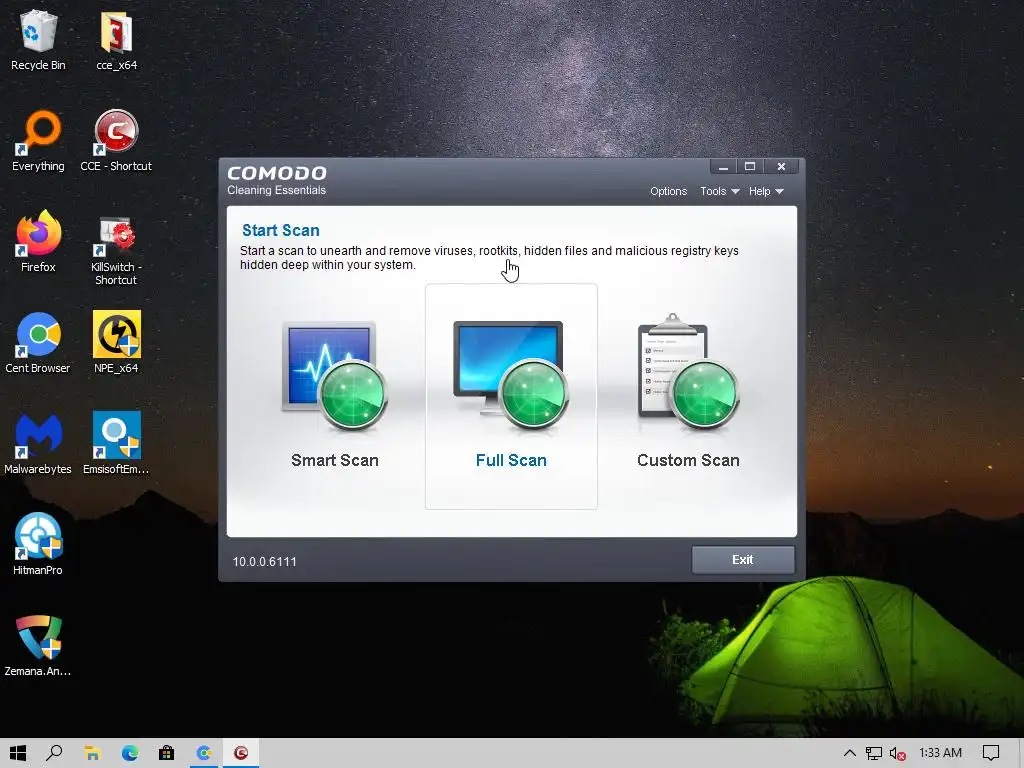The image size is (1024, 768).
Task: Open Microsoft Edge from the taskbar
Action: 129,753
